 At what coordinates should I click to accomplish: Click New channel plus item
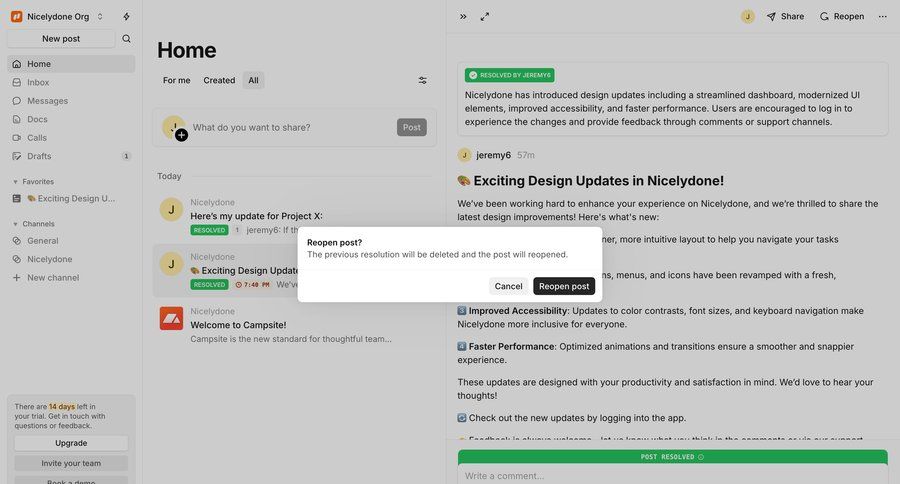71,277
